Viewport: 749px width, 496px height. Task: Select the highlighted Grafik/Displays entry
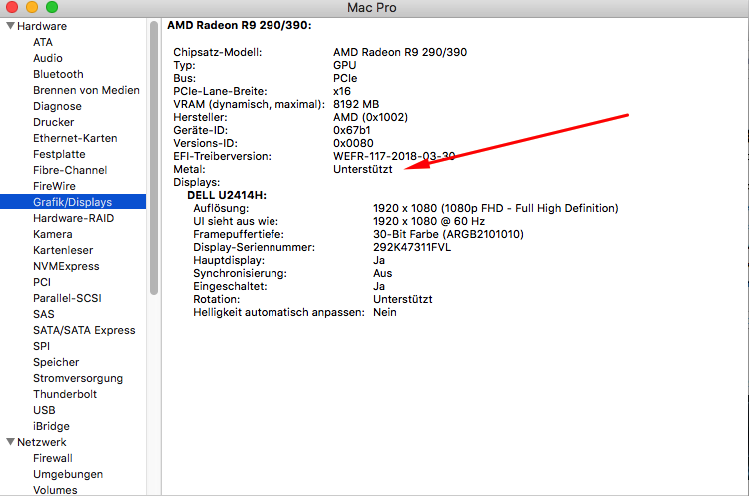pyautogui.click(x=73, y=202)
